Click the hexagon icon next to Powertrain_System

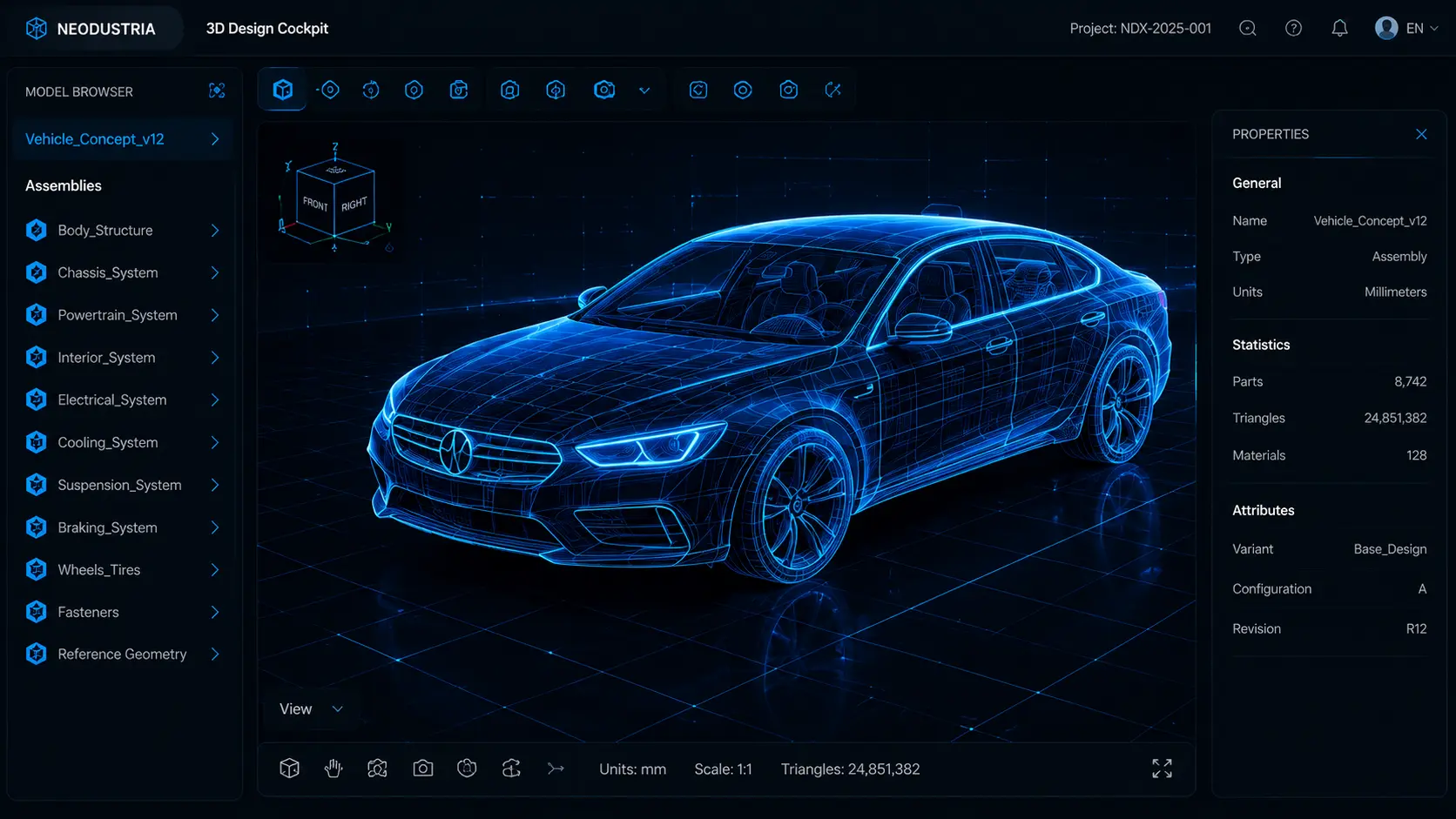point(37,315)
